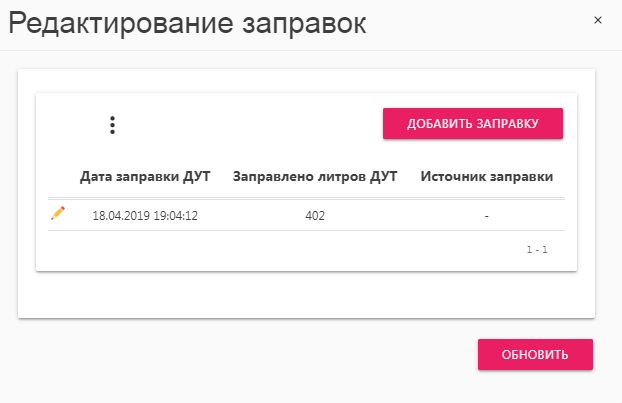Click the blank footer area left of 1 - 1

pyautogui.click(x=278, y=250)
